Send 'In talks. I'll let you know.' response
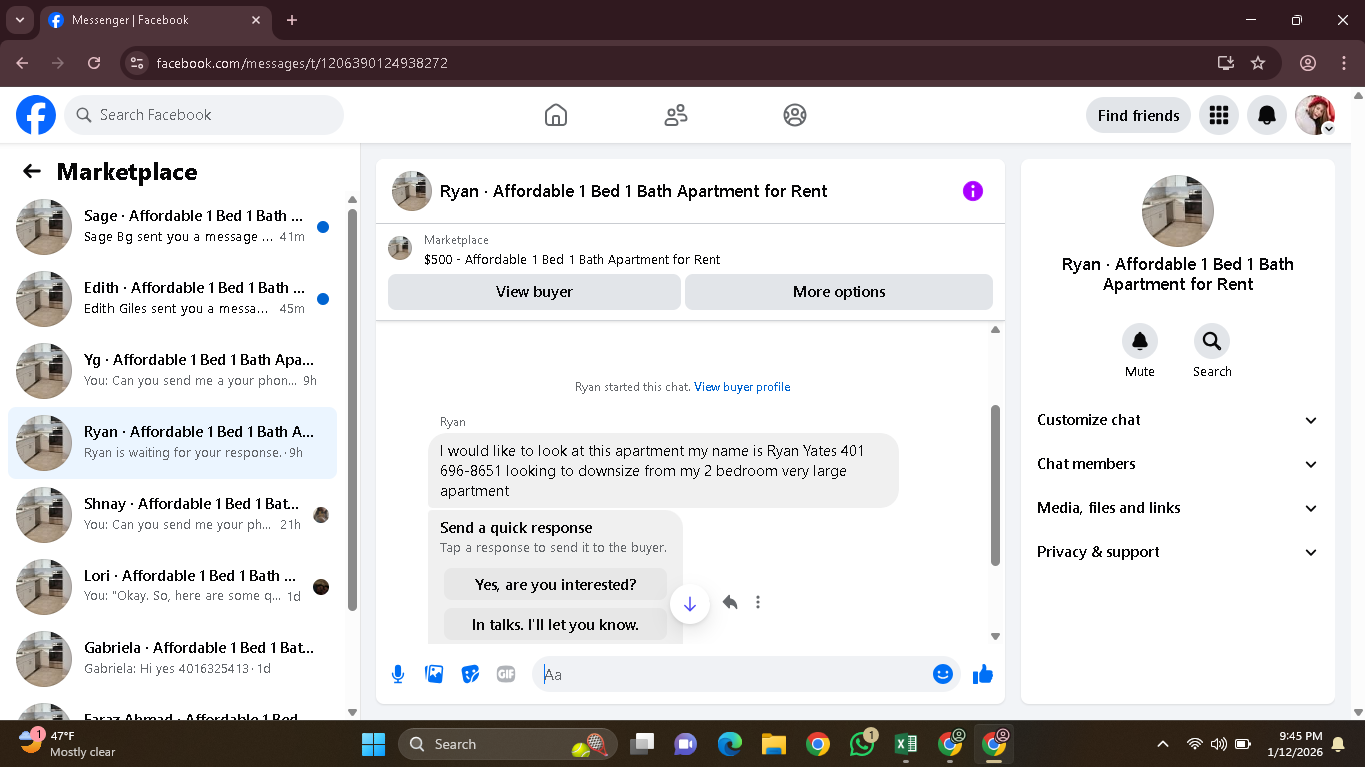 coord(555,625)
